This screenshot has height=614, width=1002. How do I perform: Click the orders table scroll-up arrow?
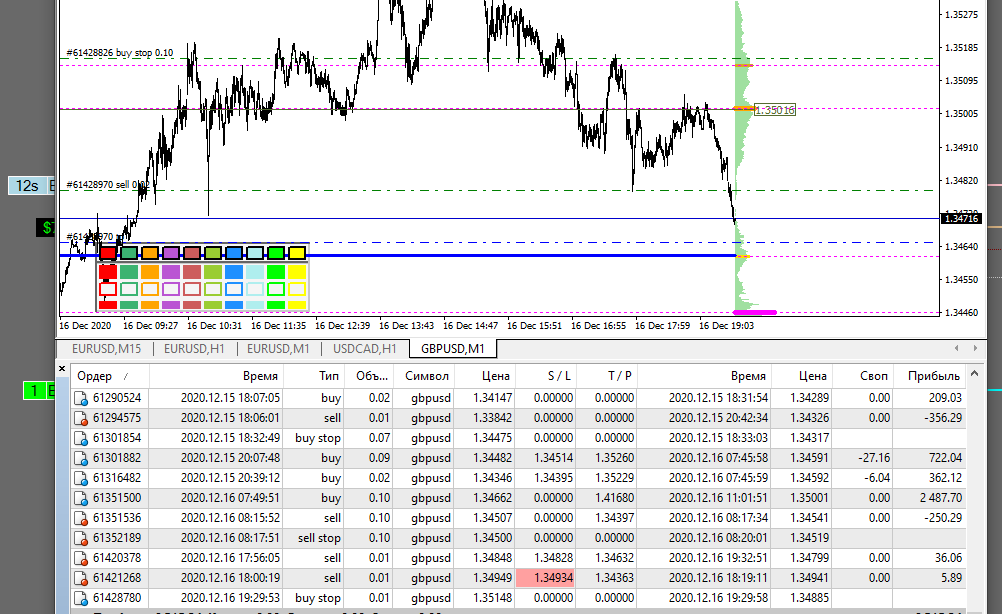point(974,374)
